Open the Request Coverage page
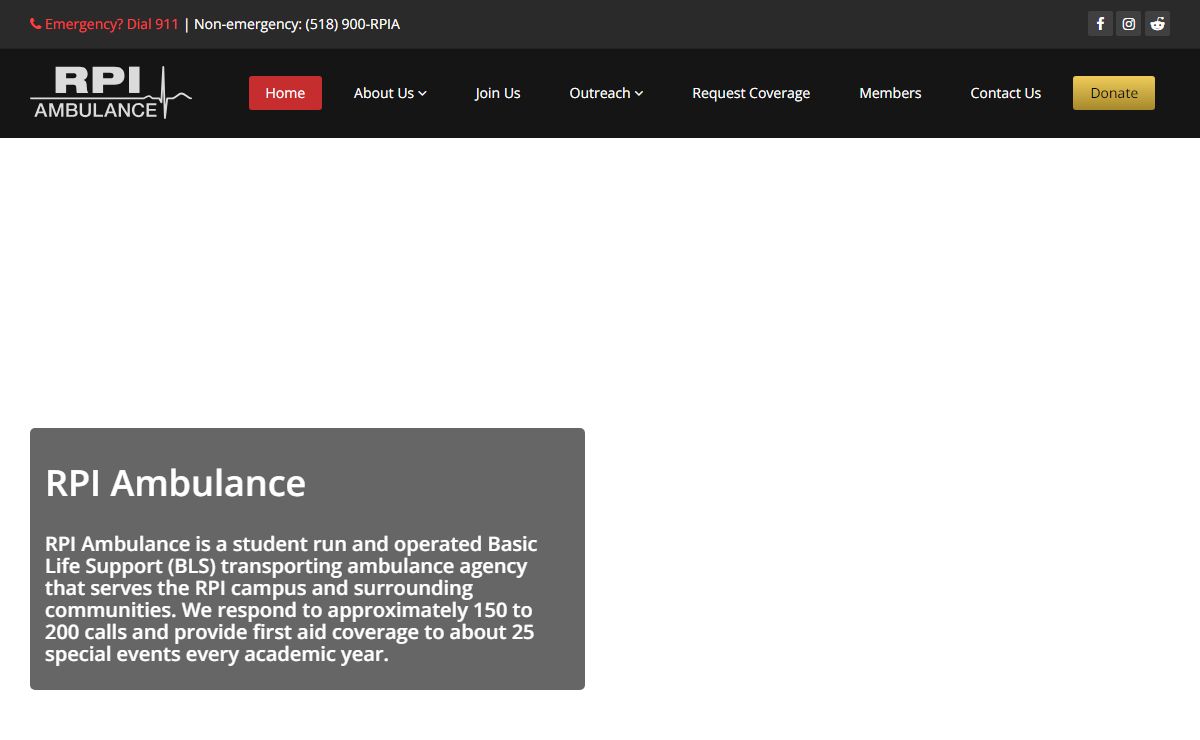Screen dimensions: 1200x740 click(751, 93)
